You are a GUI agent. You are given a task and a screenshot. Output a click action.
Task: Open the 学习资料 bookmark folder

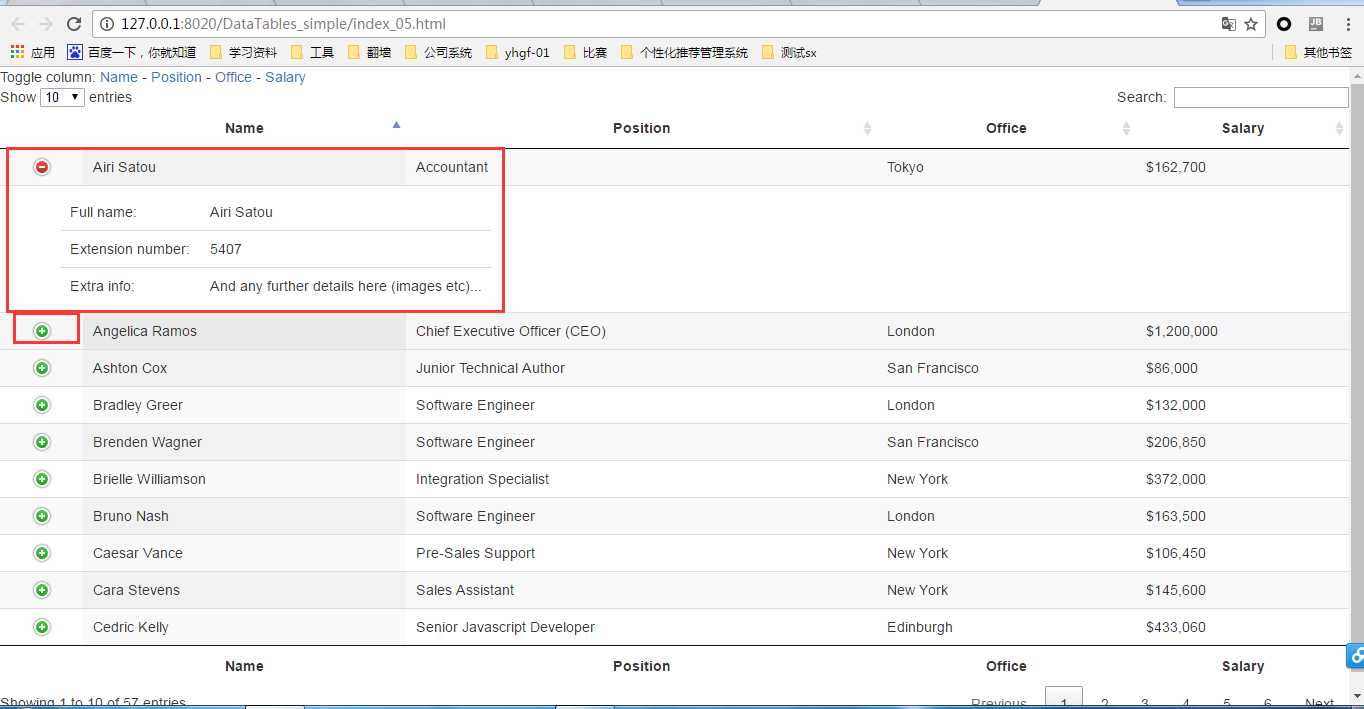click(243, 52)
